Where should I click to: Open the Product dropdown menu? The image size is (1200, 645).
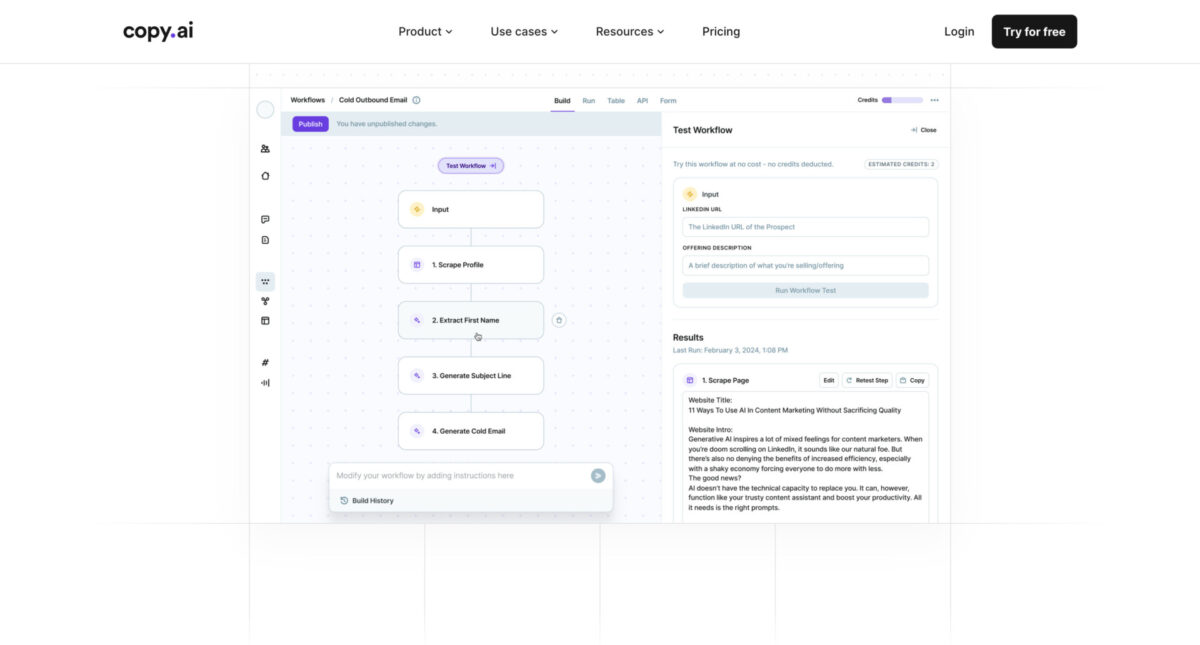click(x=424, y=31)
